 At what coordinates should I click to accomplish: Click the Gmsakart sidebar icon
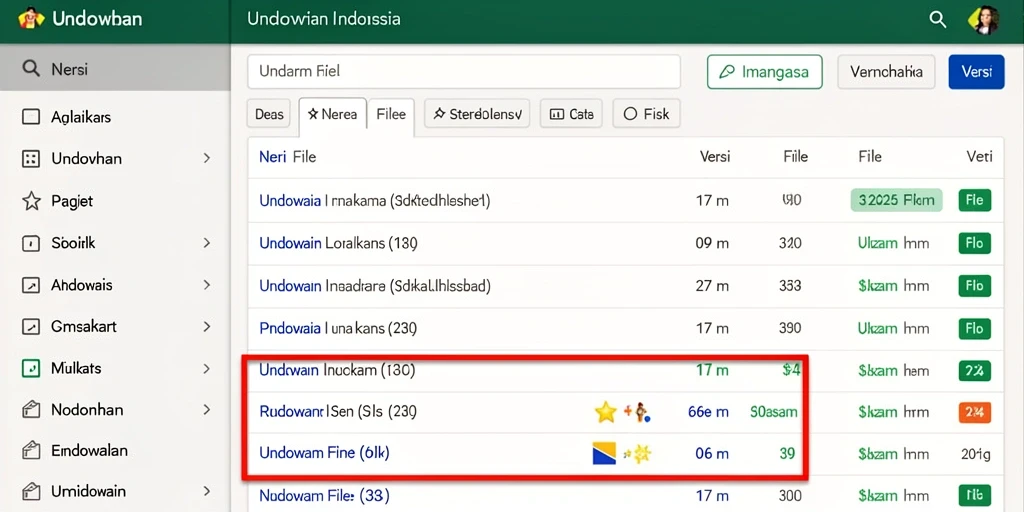(x=31, y=327)
